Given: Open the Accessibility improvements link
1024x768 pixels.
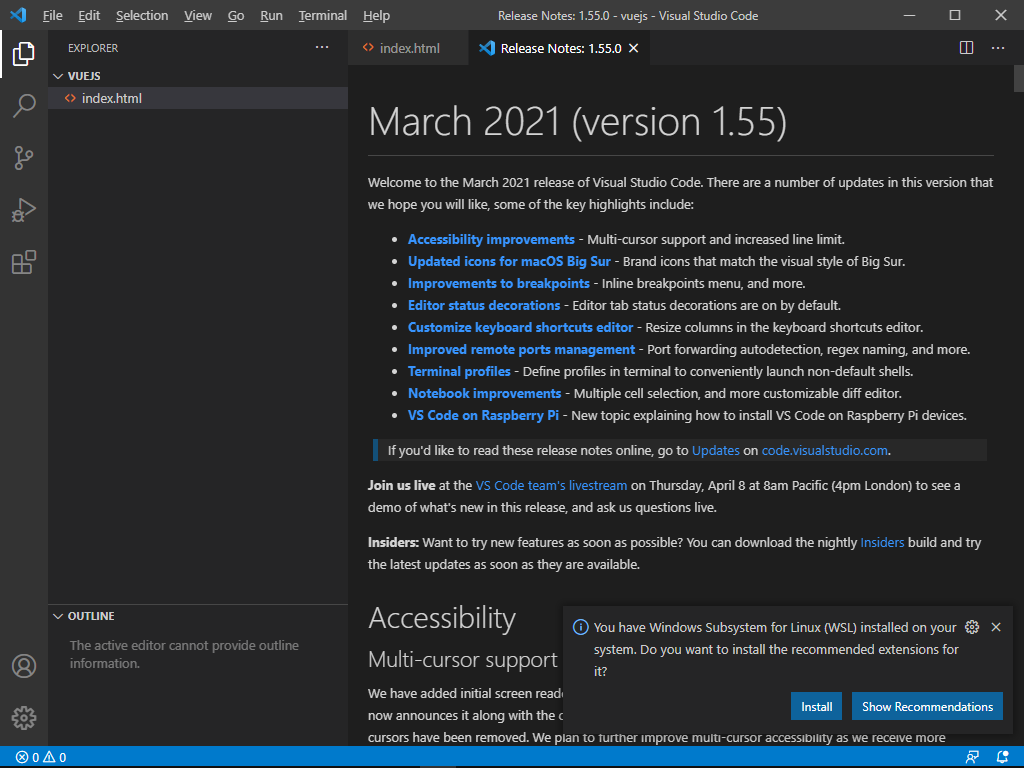Looking at the screenshot, I should point(491,240).
